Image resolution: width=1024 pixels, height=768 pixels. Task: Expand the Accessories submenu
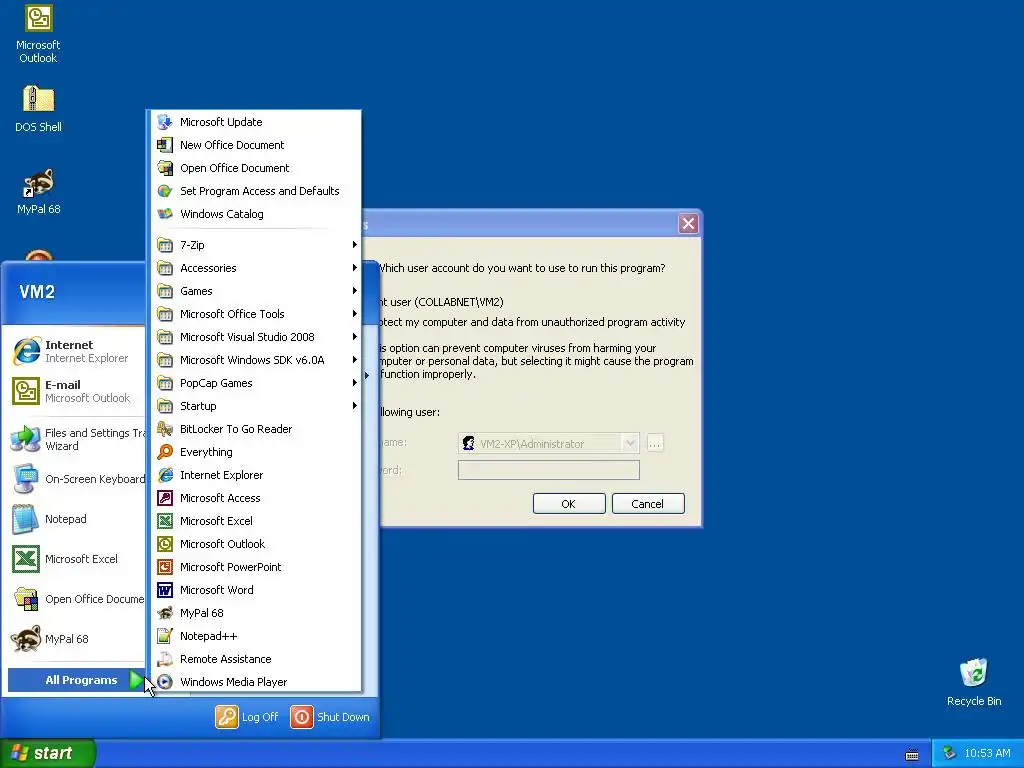click(257, 268)
